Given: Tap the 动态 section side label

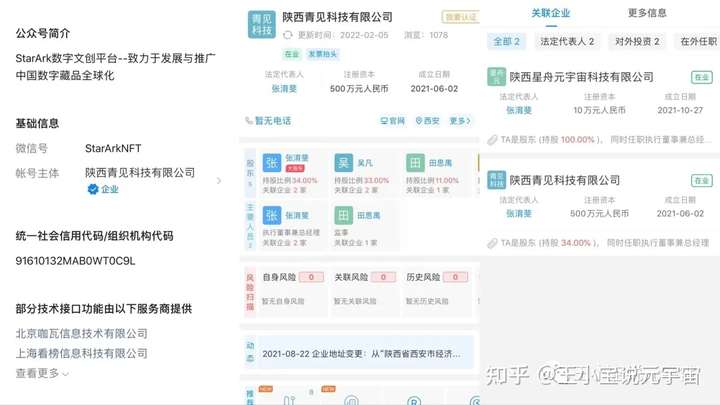Looking at the screenshot, I should tap(250, 352).
